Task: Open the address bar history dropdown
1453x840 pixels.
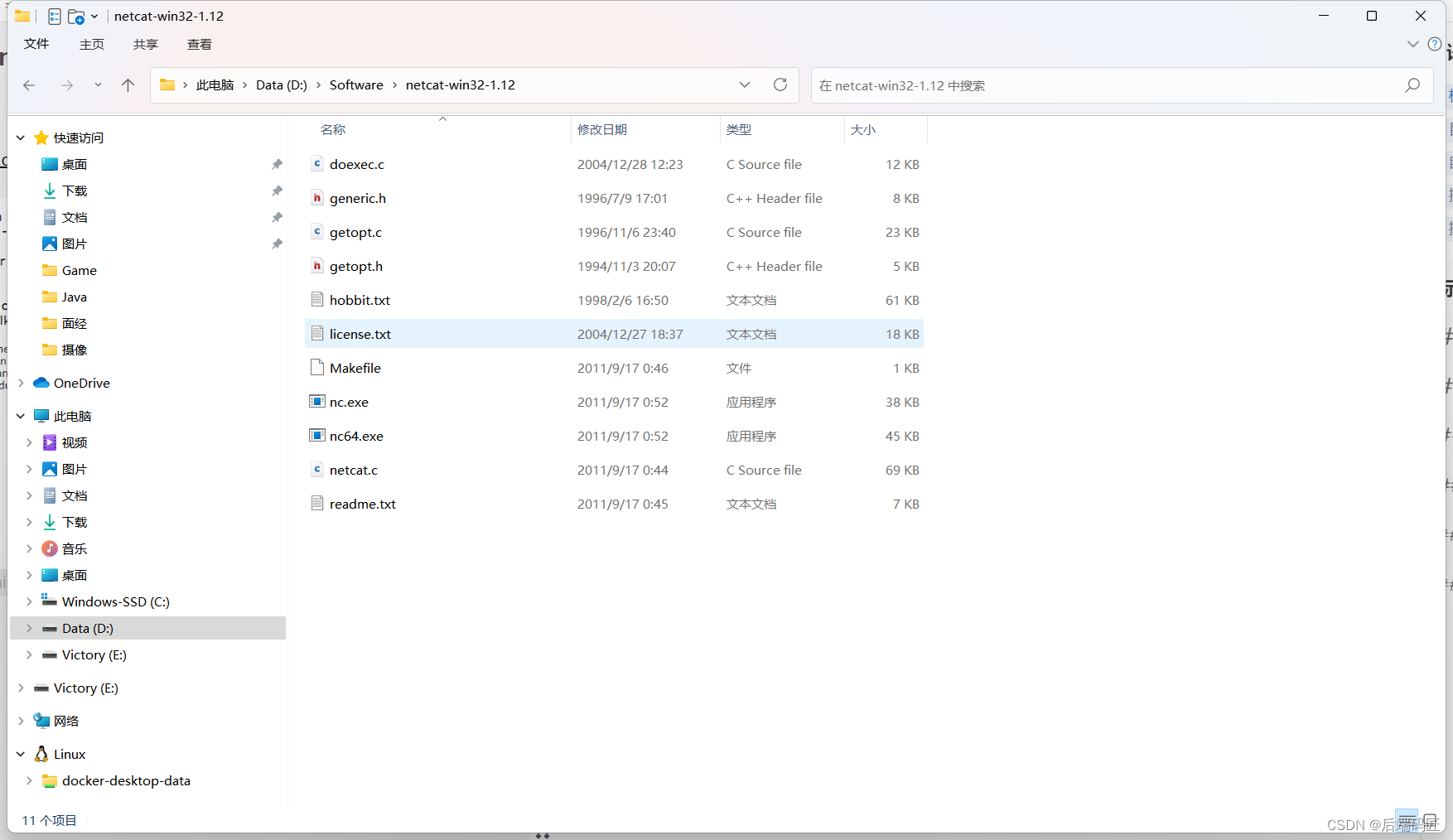Action: (745, 84)
